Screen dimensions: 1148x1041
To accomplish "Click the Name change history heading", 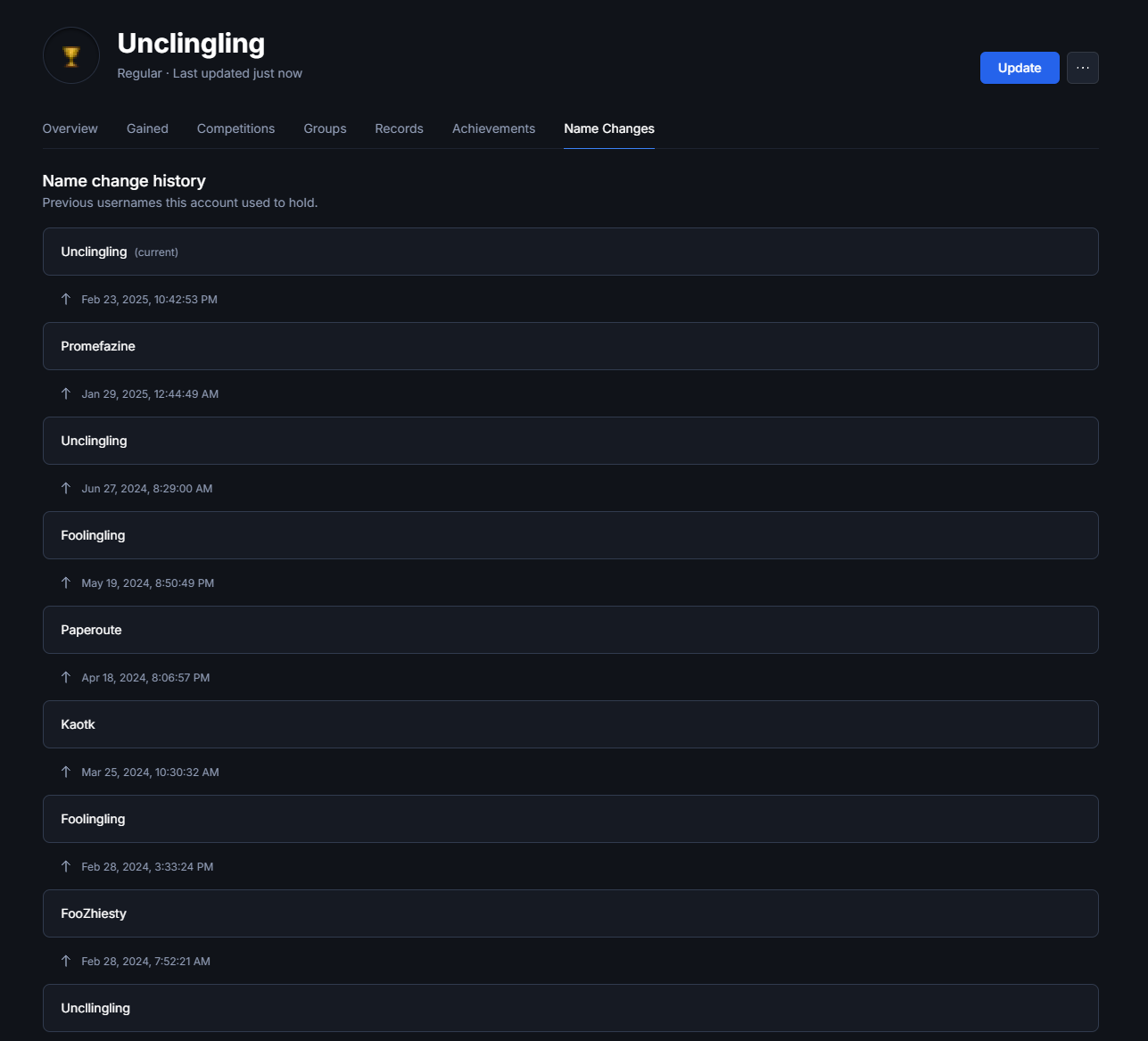I will [x=124, y=181].
